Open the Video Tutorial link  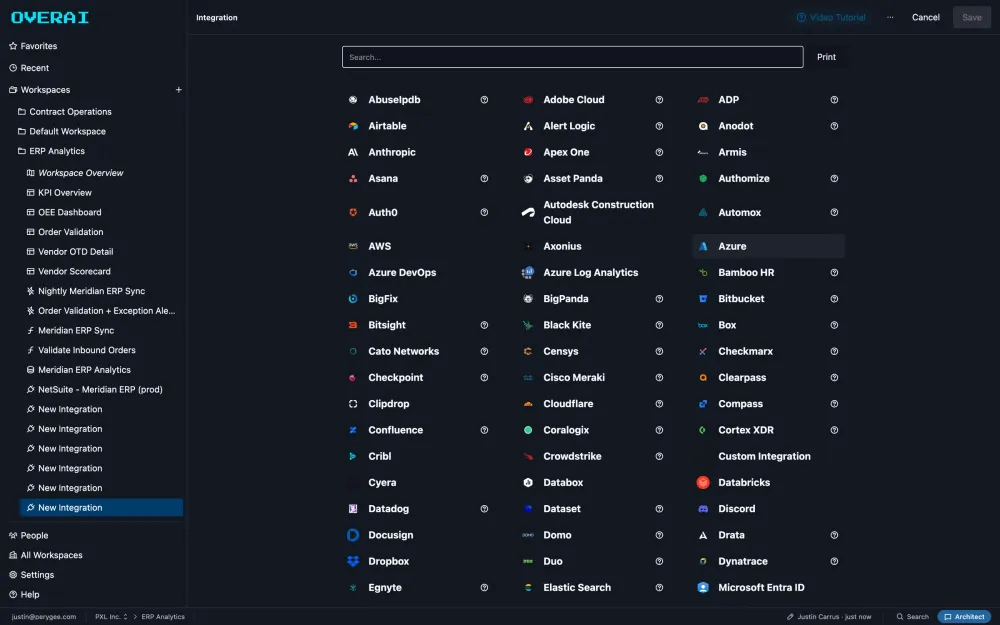(x=831, y=17)
